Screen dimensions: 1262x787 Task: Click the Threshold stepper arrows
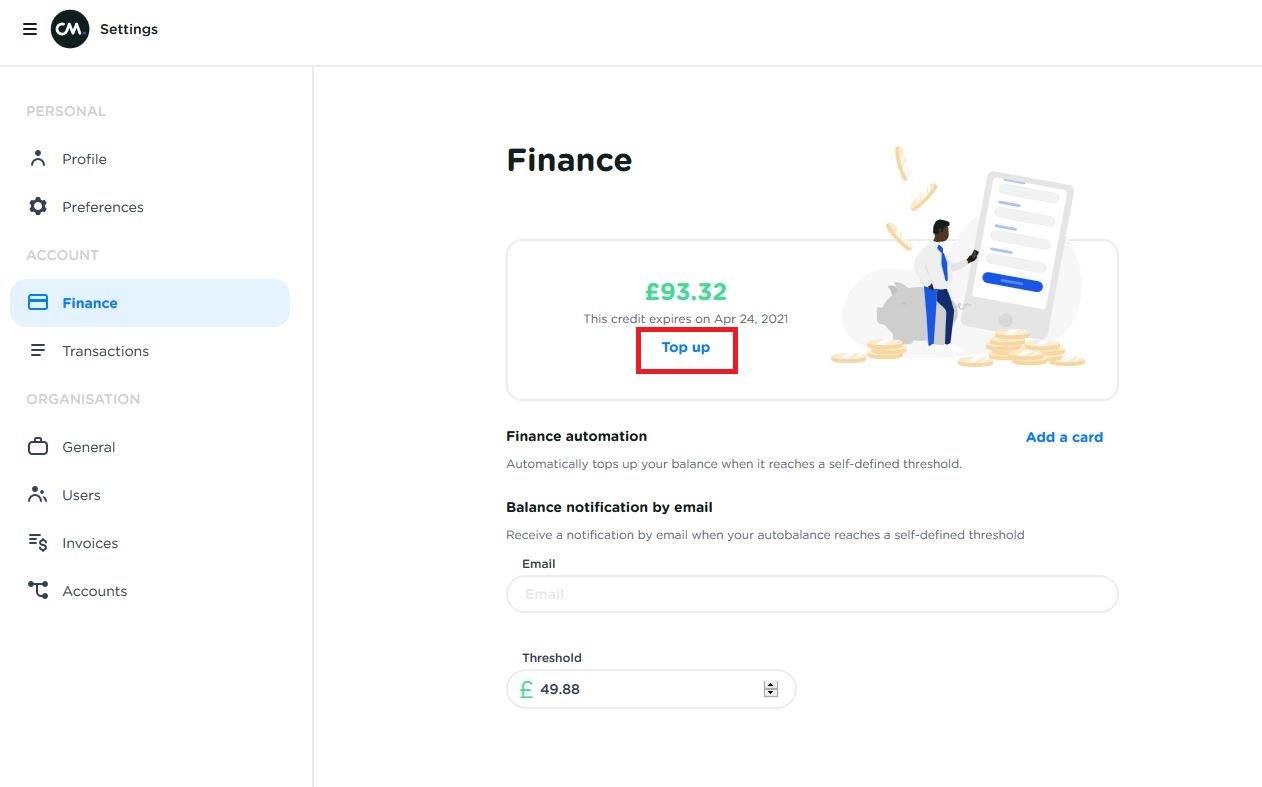click(770, 689)
